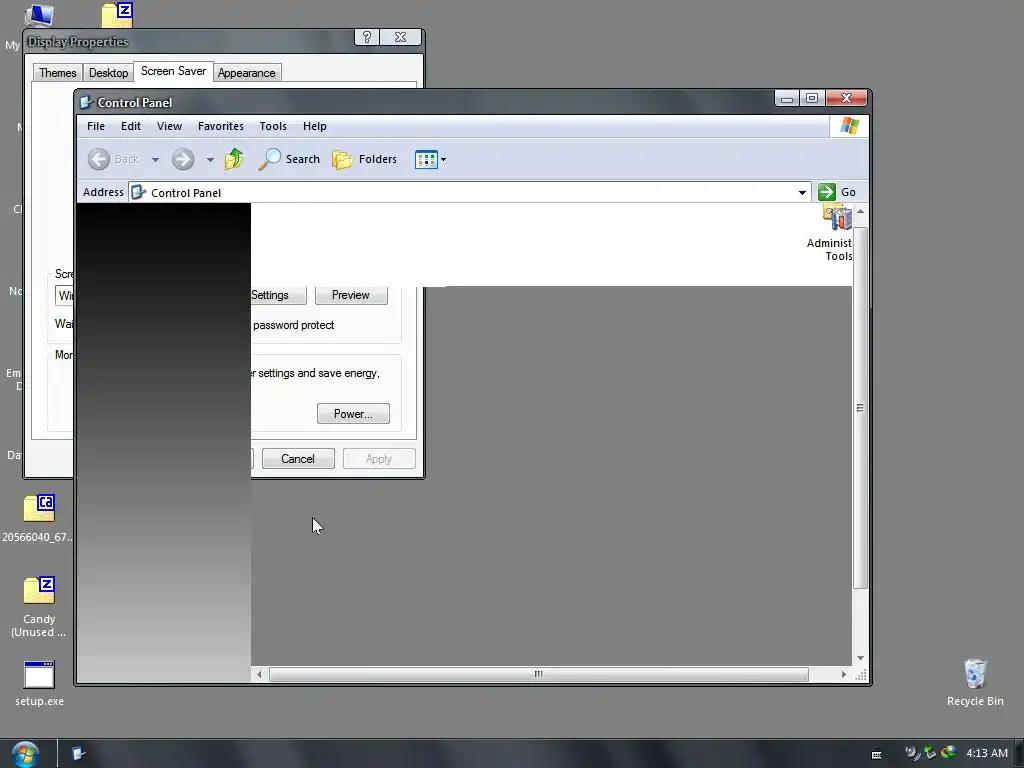Screen dimensions: 1024x768
Task: Preview the screen saver
Action: (x=351, y=295)
